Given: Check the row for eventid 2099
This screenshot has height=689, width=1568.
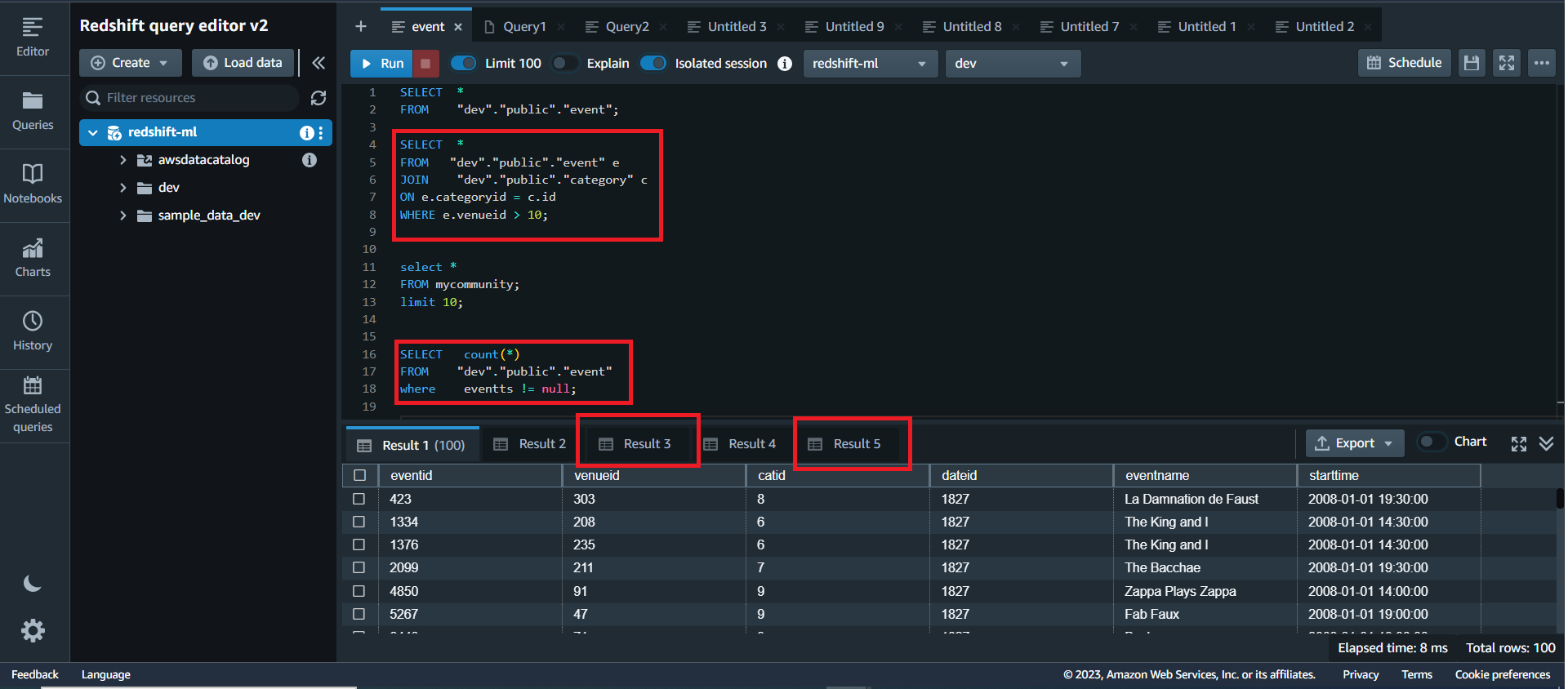Looking at the screenshot, I should tap(359, 567).
